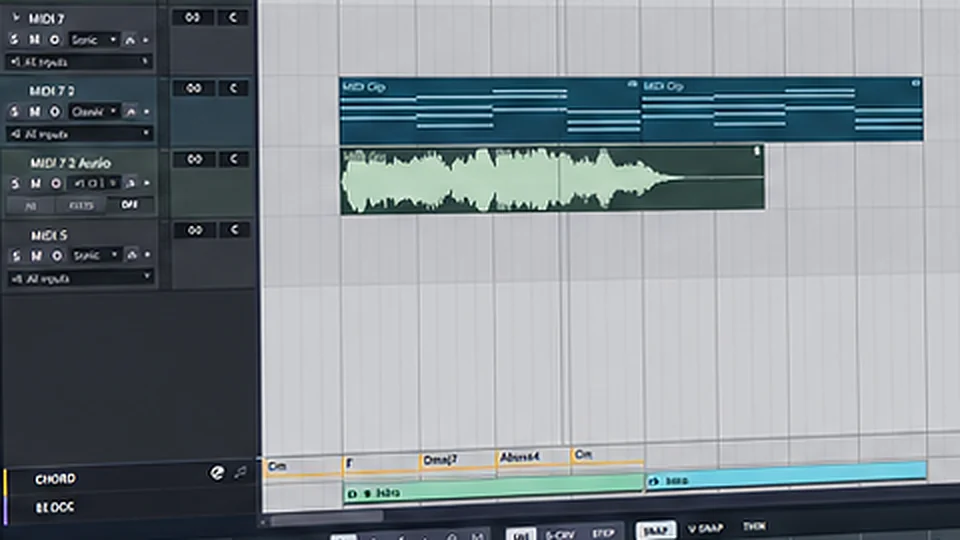This screenshot has width=960, height=540.
Task: Click the C pan control on MIDI 5 row
Action: (x=234, y=230)
